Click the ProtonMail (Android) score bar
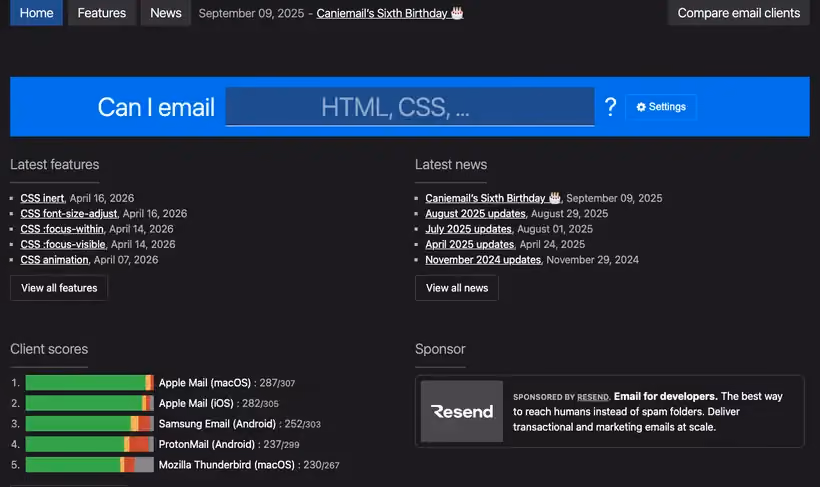The height and width of the screenshot is (487, 820). pos(89,444)
